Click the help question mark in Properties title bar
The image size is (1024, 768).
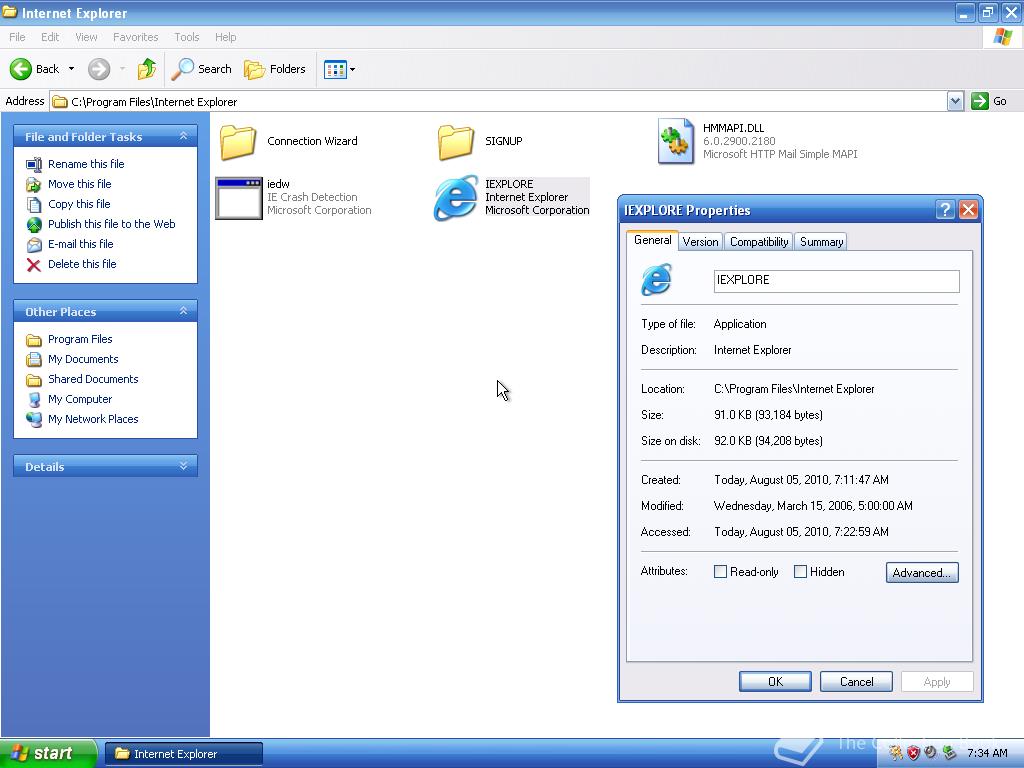944,210
